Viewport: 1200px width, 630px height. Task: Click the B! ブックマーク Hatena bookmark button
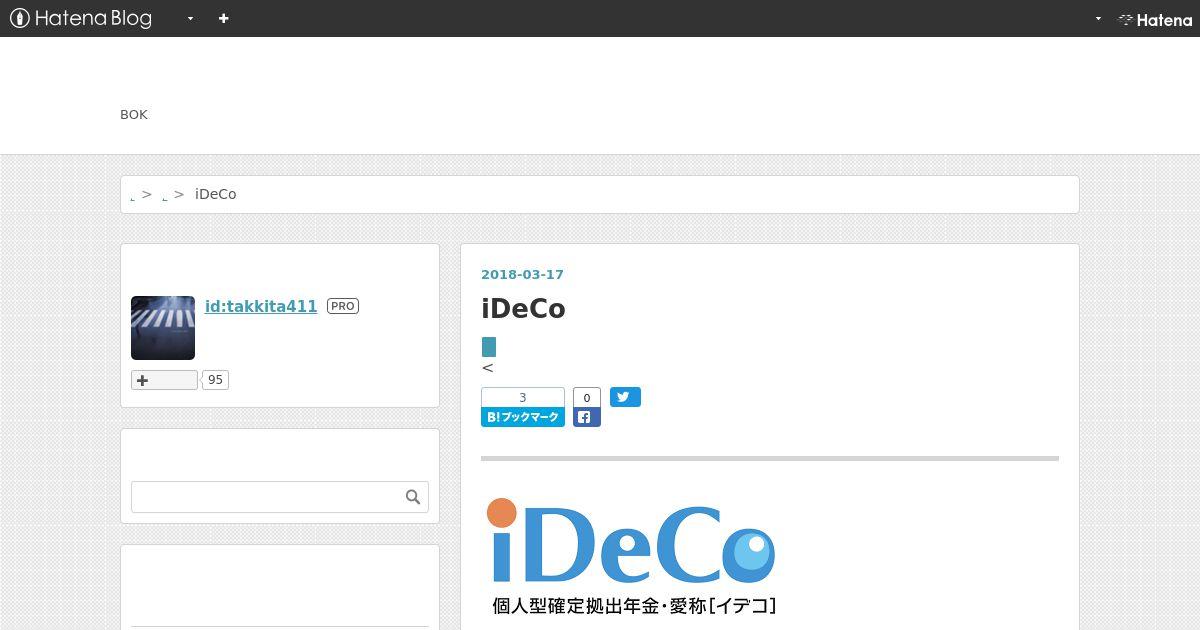(x=523, y=417)
